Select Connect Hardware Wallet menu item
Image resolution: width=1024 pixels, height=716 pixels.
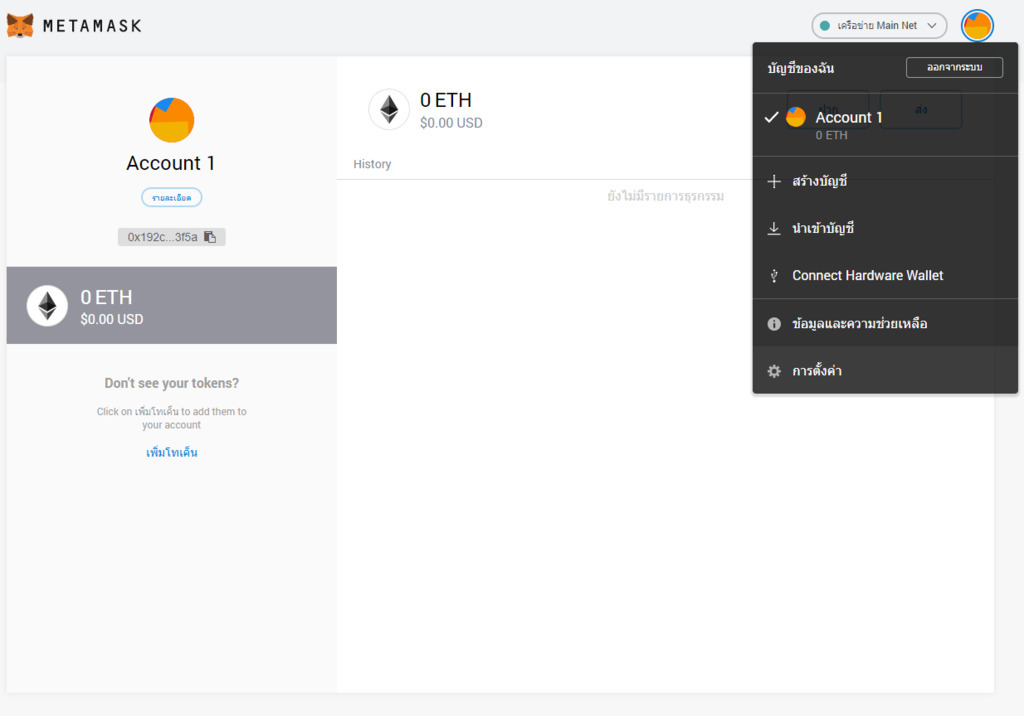click(867, 276)
